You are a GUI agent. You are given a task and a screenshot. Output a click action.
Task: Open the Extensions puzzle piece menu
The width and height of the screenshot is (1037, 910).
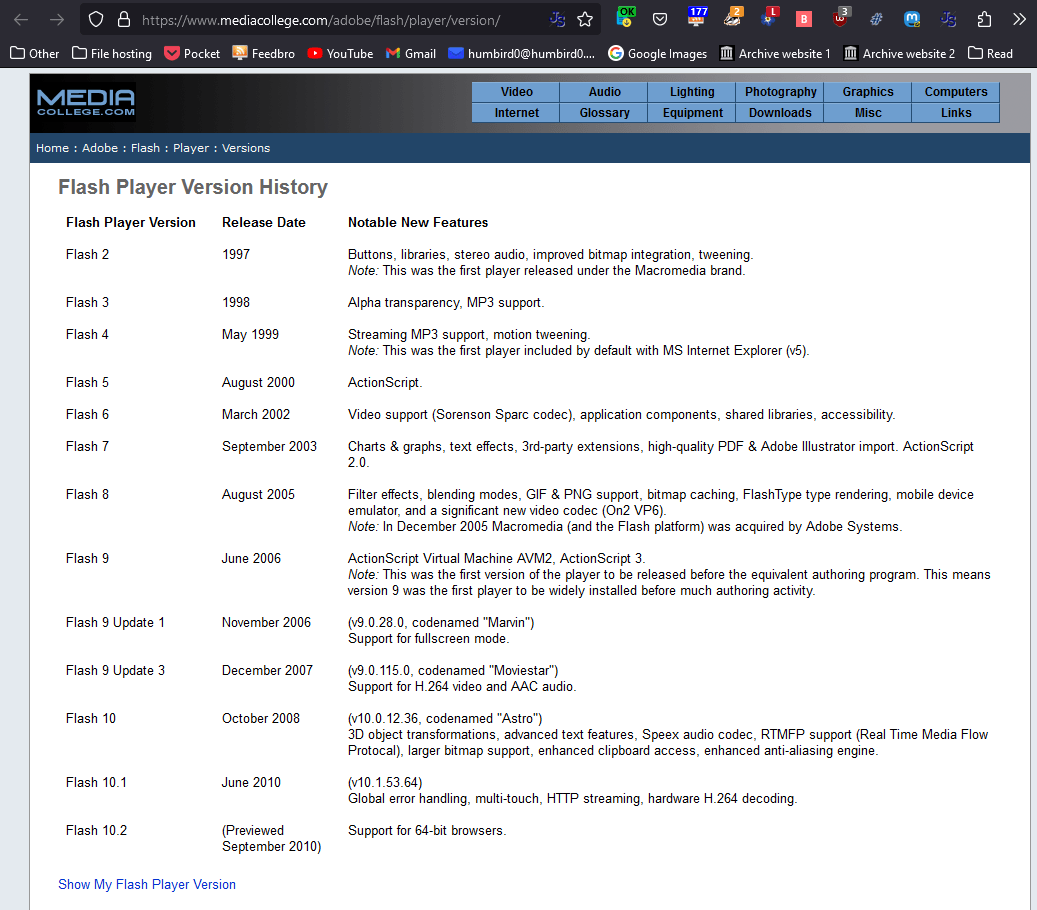click(984, 19)
